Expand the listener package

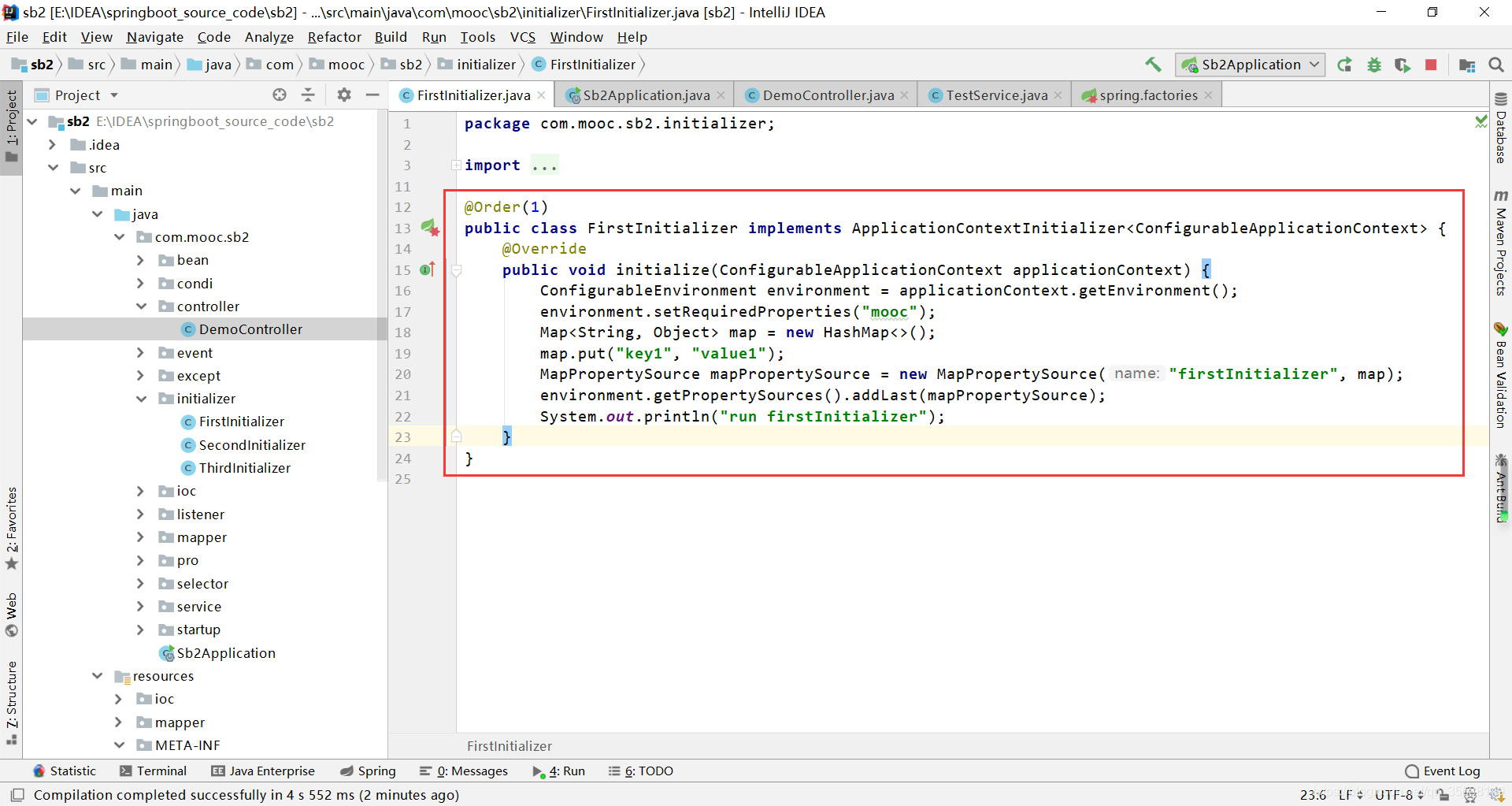coord(140,514)
